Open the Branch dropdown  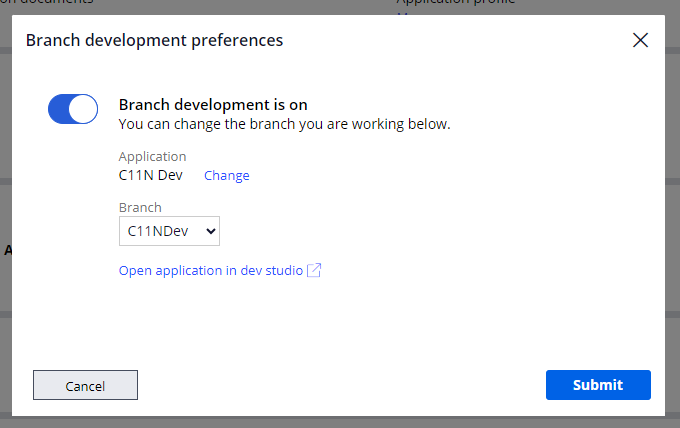(x=169, y=232)
